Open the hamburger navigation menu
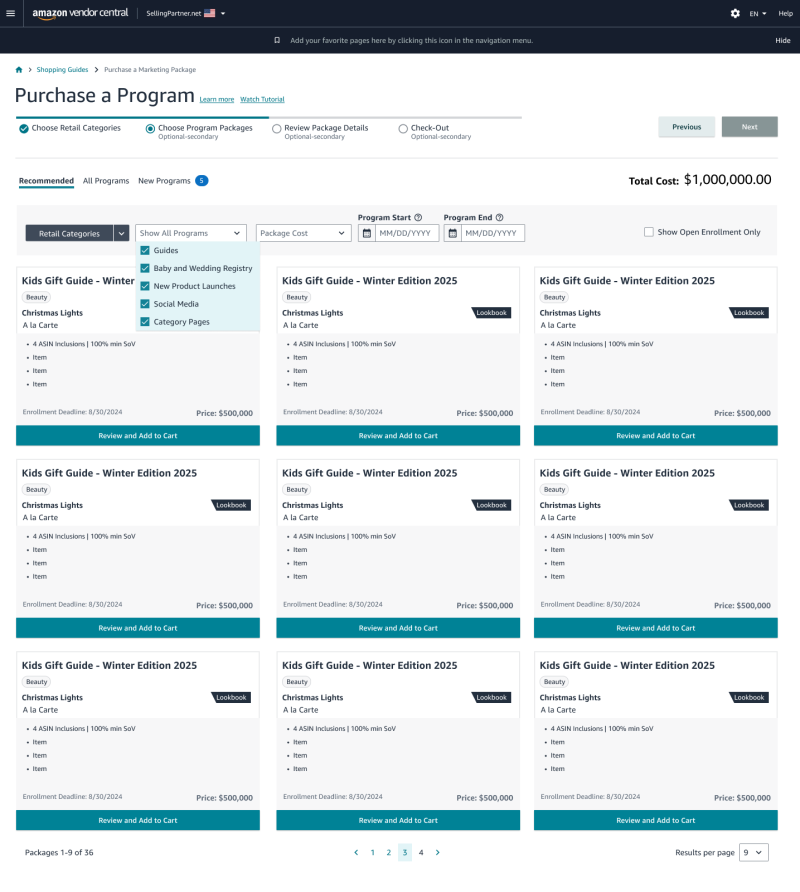The image size is (800, 892). coord(11,13)
